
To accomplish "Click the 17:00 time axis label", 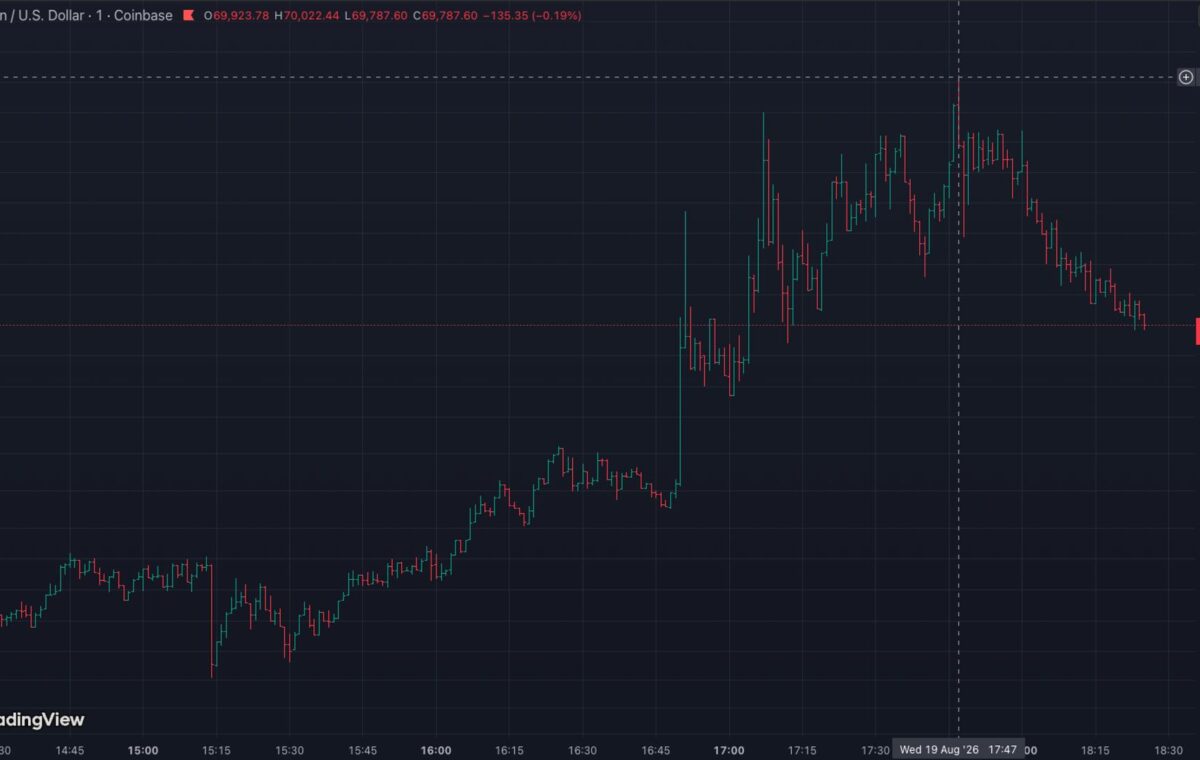I will [729, 749].
